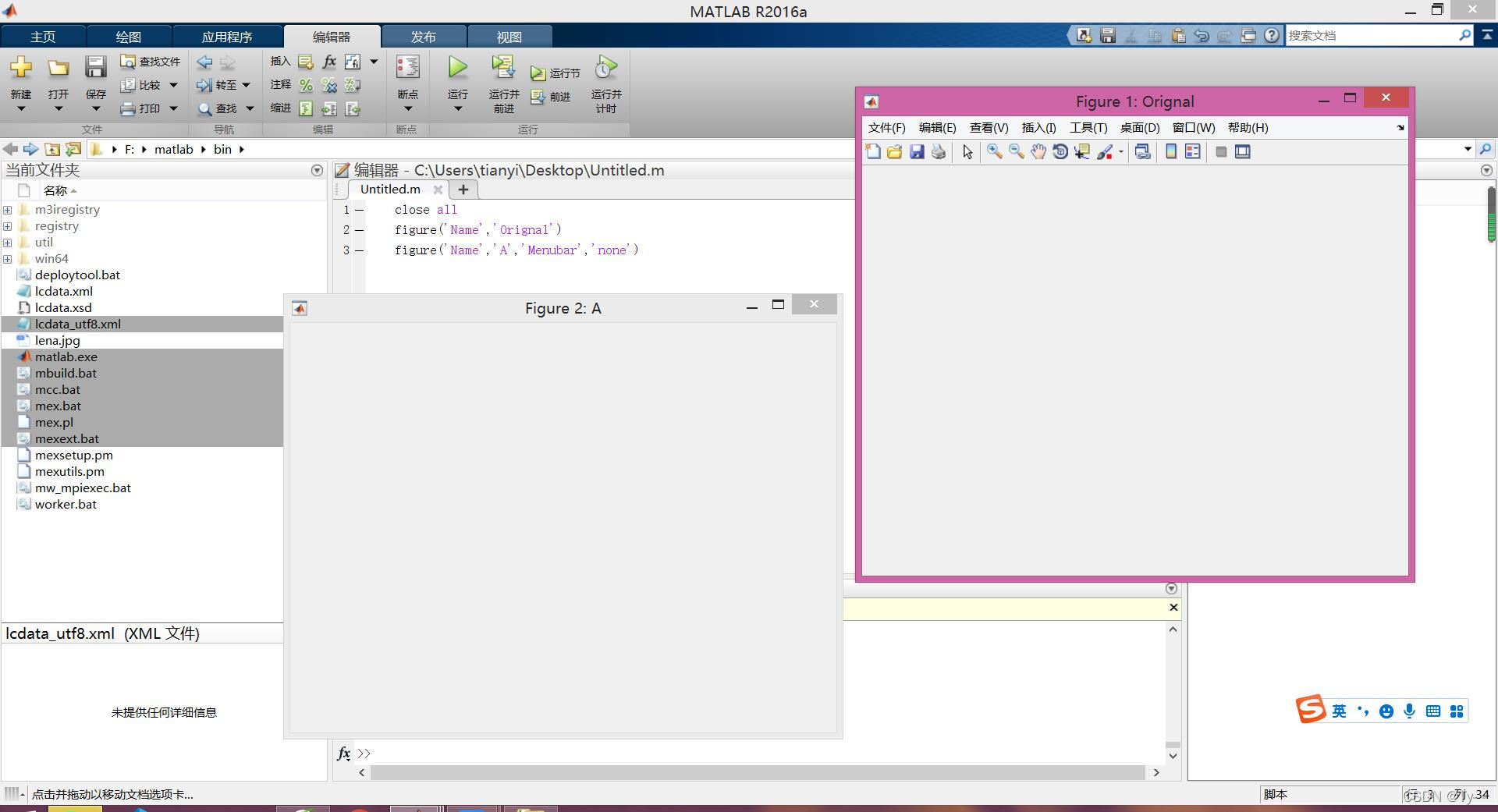Open the Print (打印) dropdown arrow
This screenshot has width=1498, height=812.
tap(173, 108)
